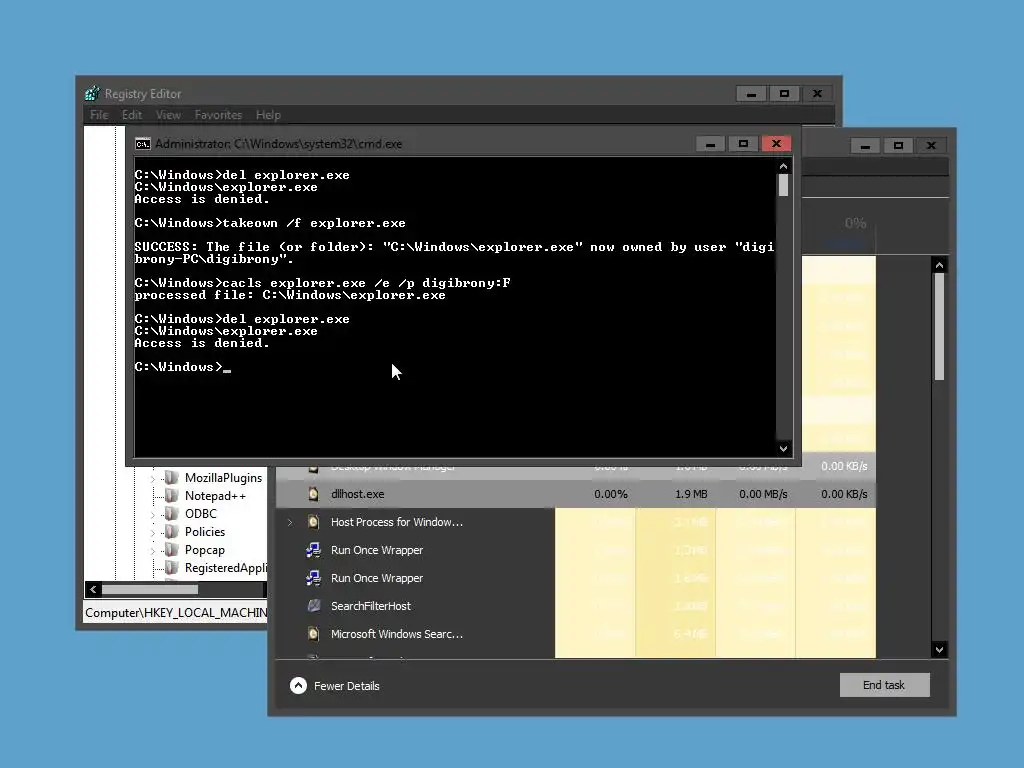Open the Favorites menu in Registry Editor
Viewport: 1024px width, 768px height.
(x=218, y=115)
